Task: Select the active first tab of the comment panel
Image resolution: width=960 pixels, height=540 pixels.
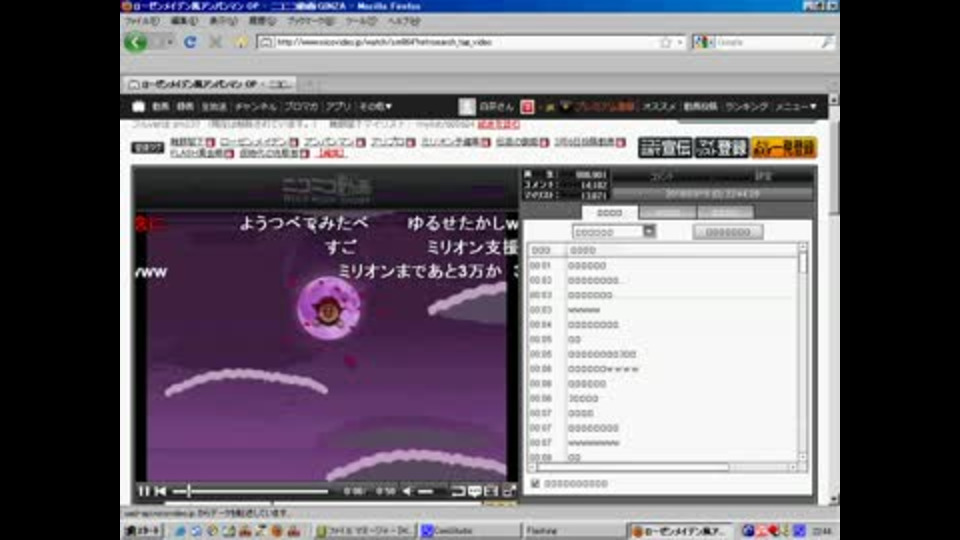Action: [x=609, y=212]
